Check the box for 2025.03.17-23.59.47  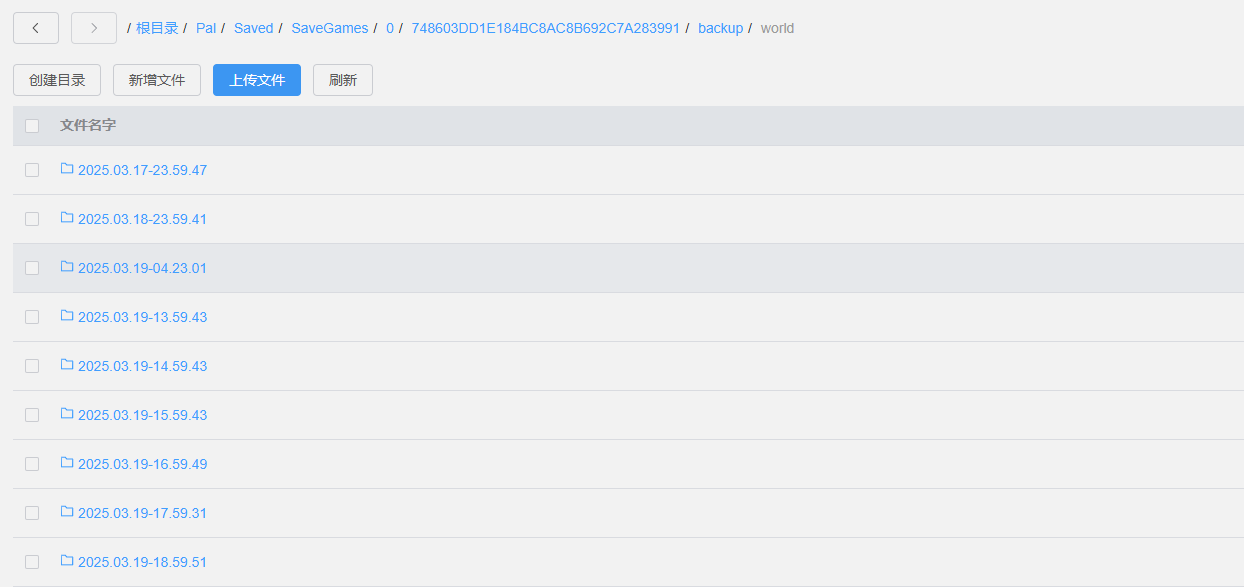click(x=32, y=170)
